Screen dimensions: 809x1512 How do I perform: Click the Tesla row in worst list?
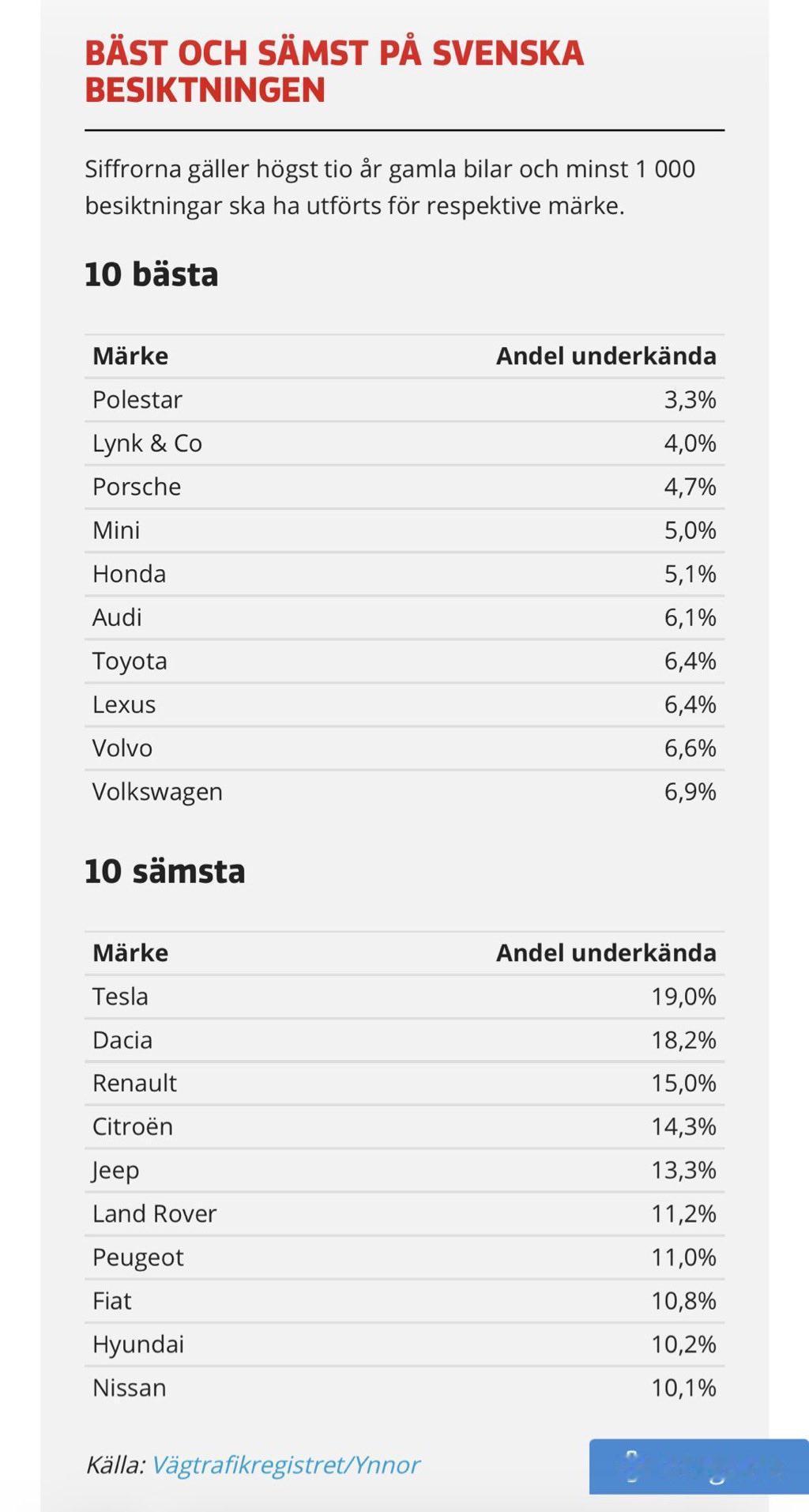404,996
